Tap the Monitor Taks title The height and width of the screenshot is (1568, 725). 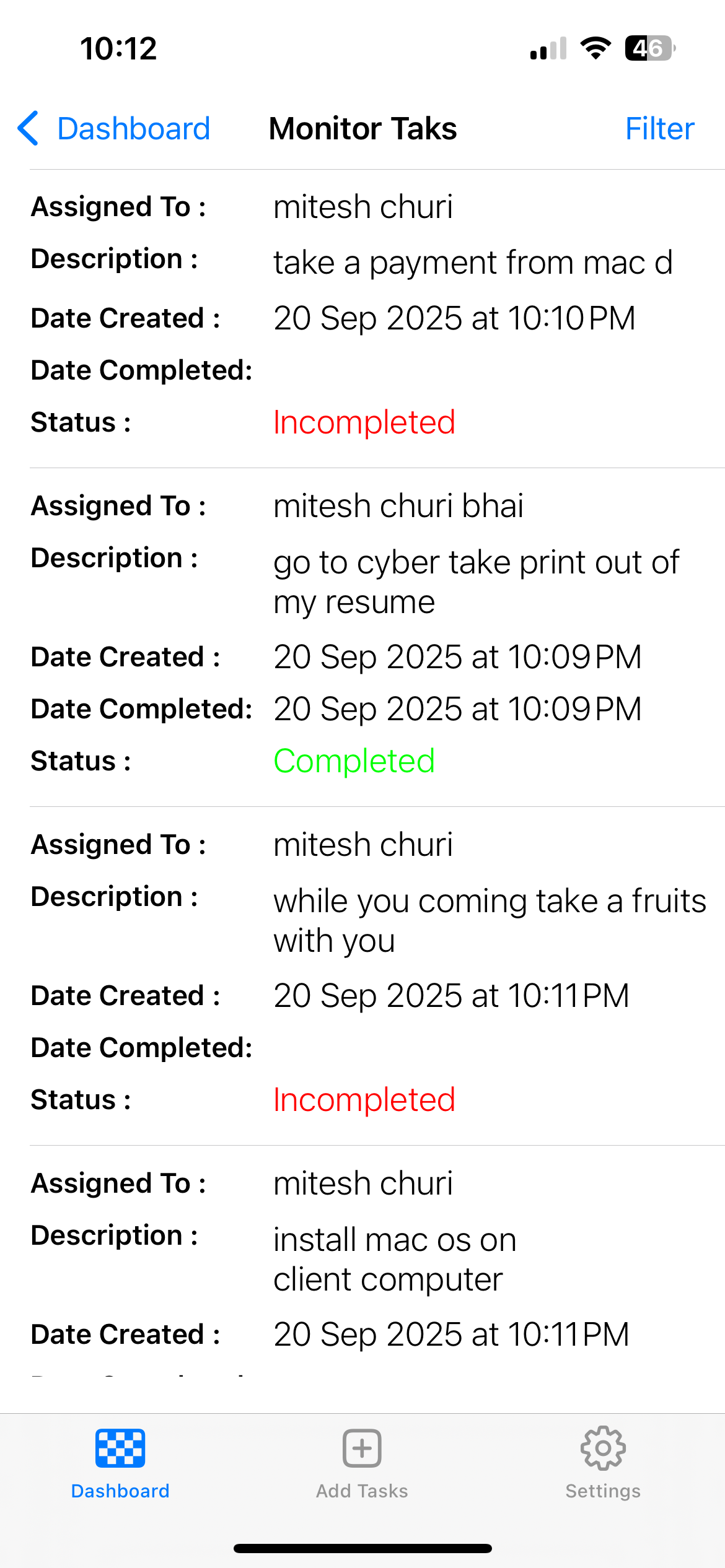(363, 129)
